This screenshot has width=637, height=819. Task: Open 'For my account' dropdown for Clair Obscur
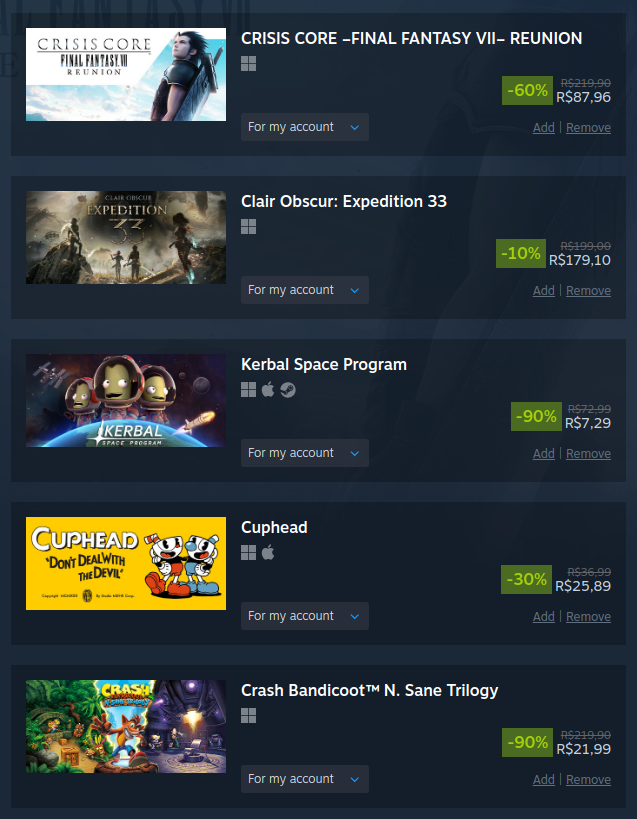[x=305, y=290]
